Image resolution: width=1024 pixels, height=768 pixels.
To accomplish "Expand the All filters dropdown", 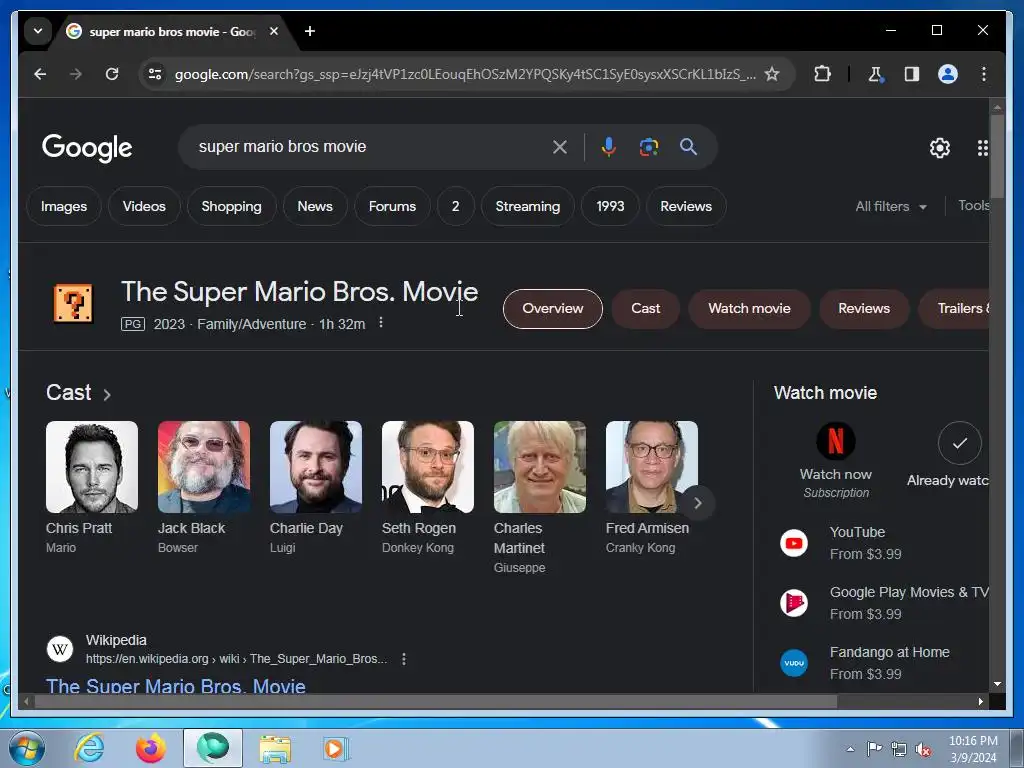I will tap(891, 206).
